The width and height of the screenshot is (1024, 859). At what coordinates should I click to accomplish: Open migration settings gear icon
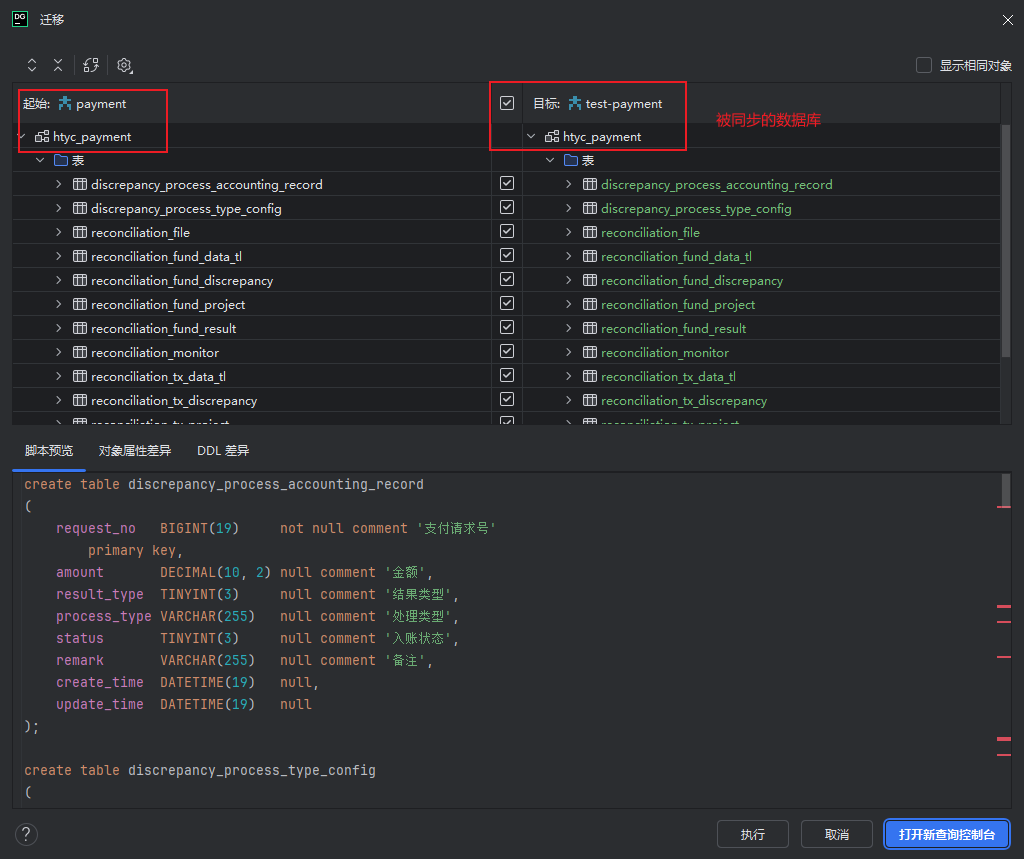124,65
